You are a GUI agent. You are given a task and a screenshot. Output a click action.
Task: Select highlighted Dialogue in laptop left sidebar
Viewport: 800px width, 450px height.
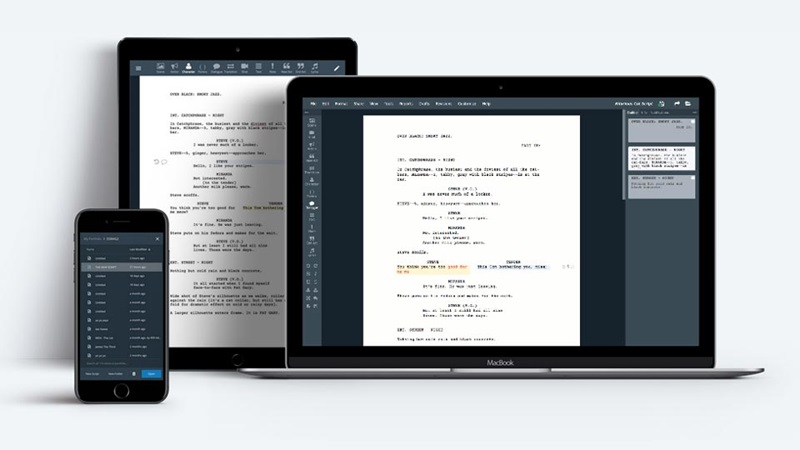pyautogui.click(x=312, y=205)
